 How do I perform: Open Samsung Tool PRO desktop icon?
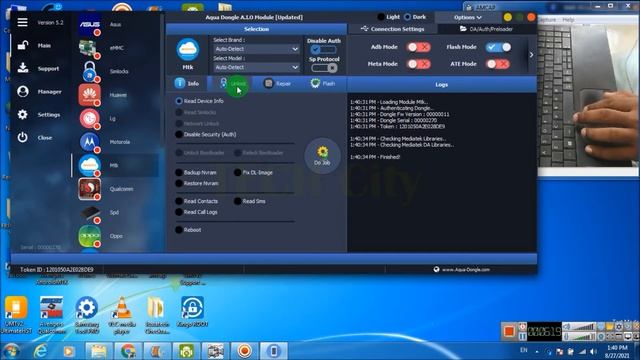click(87, 315)
